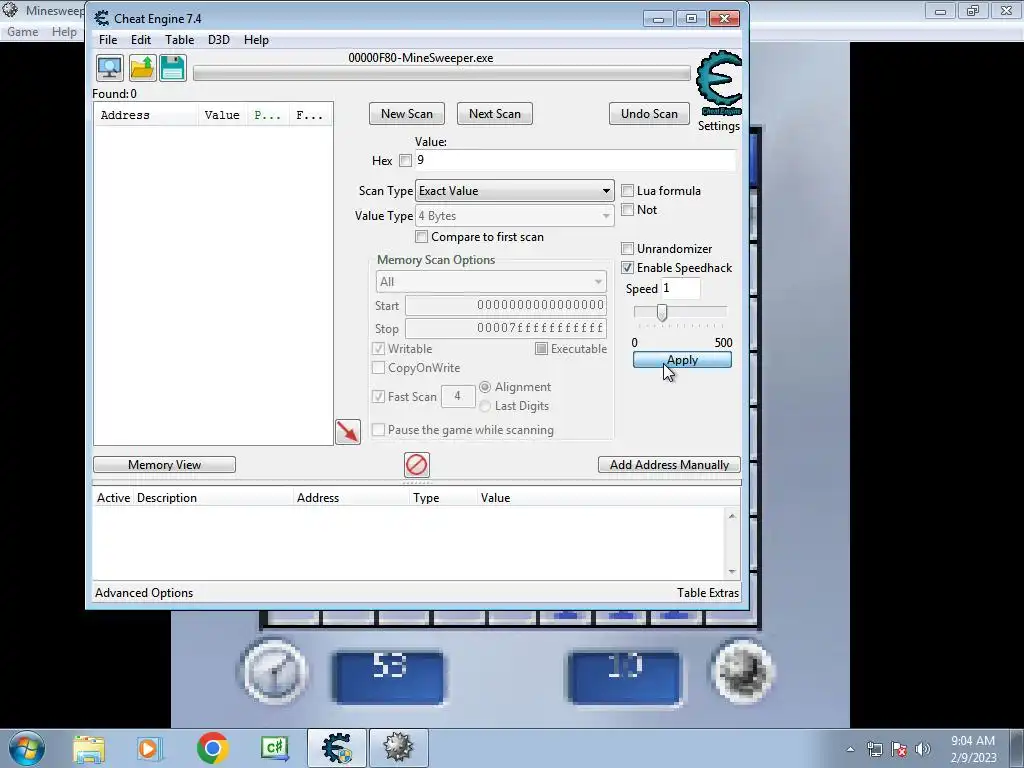Click Minesweeper clock timer icon

coord(274,672)
